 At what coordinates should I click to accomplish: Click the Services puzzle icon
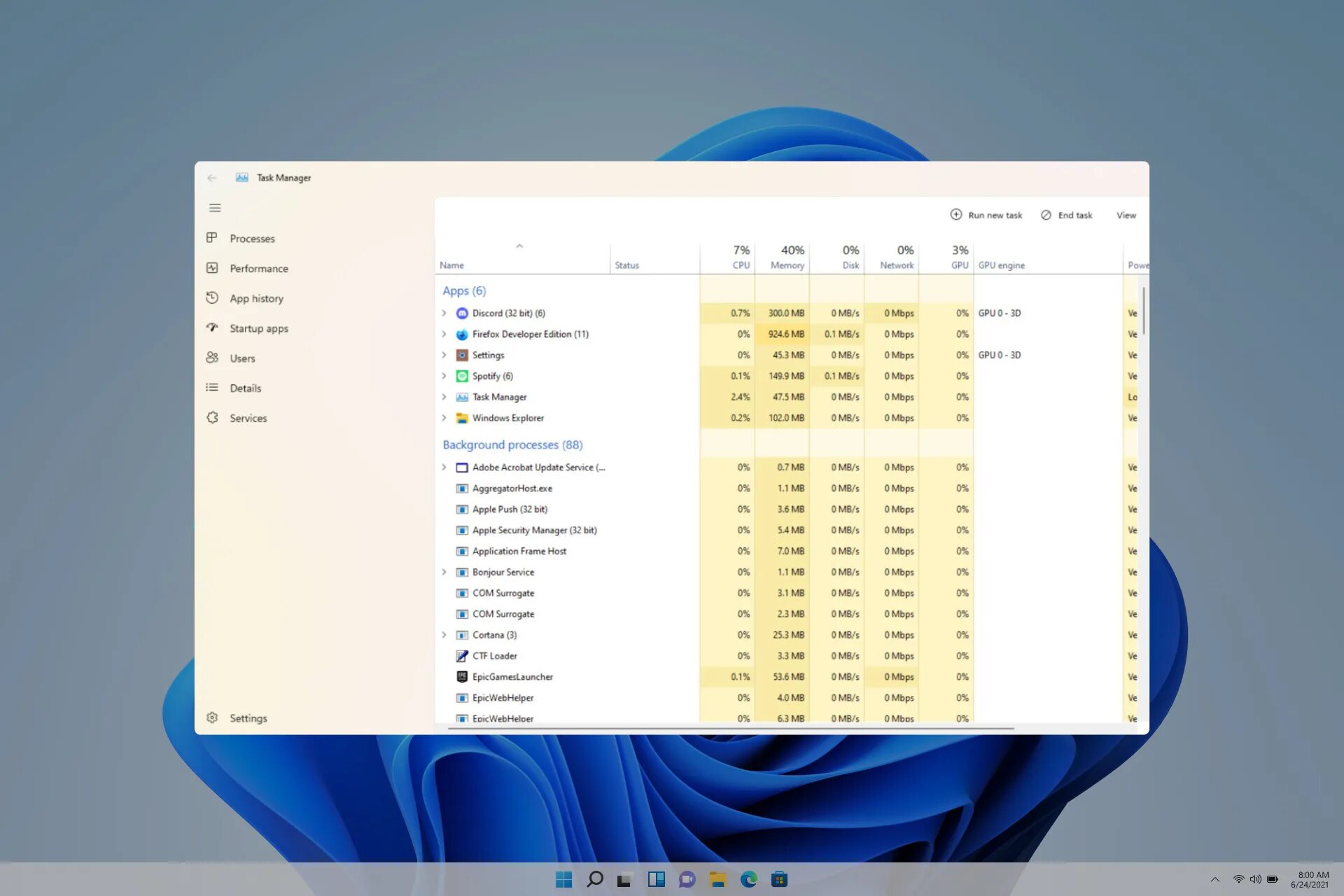212,418
